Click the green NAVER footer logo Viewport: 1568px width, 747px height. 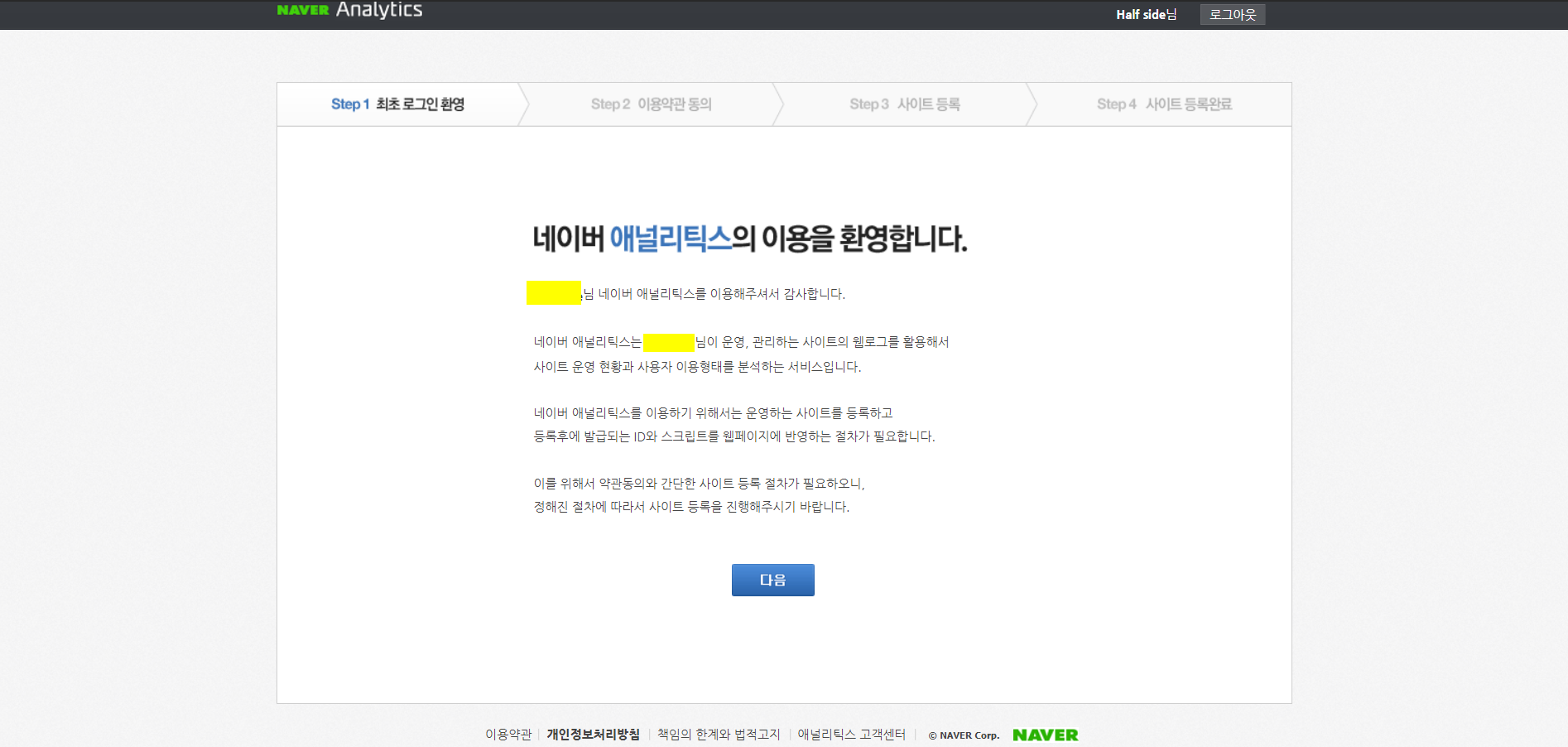point(1046,735)
